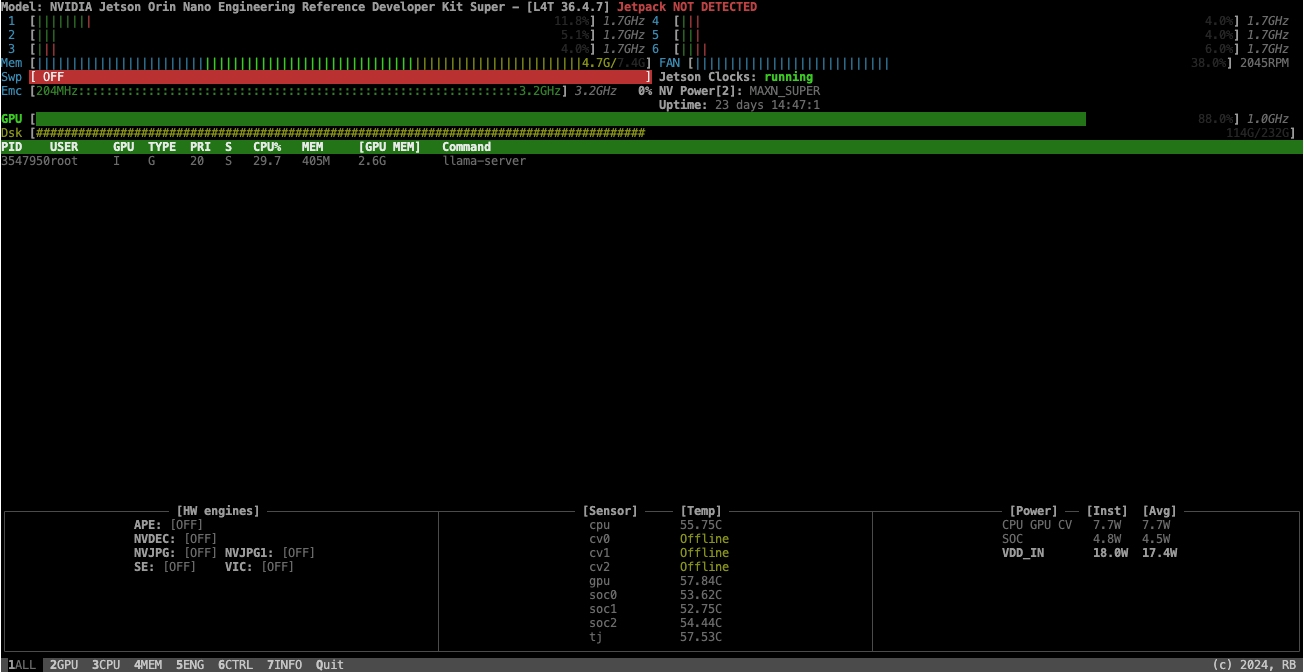The image size is (1304, 672).
Task: Click the PRI column header
Action: point(200,147)
